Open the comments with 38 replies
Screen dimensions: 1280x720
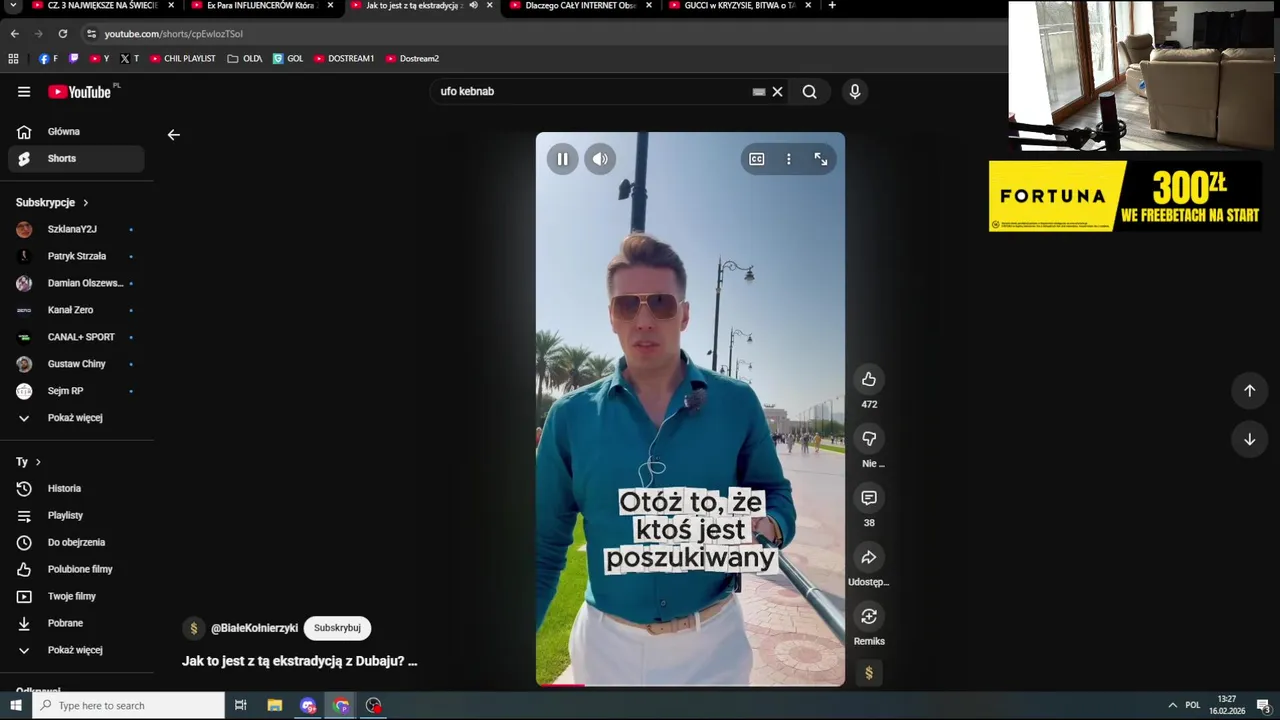click(869, 498)
